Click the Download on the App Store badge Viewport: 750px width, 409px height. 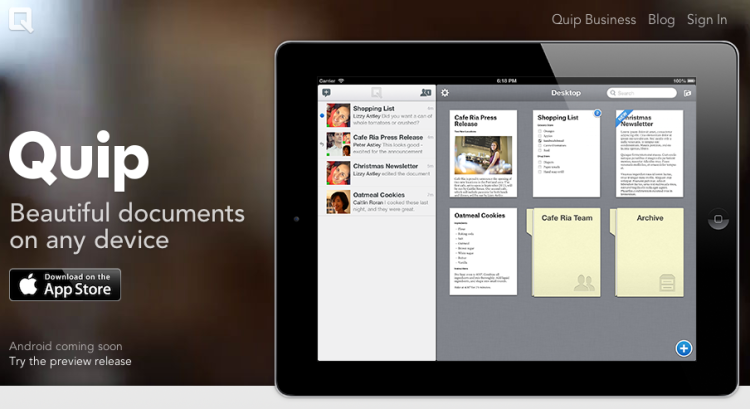(x=65, y=285)
